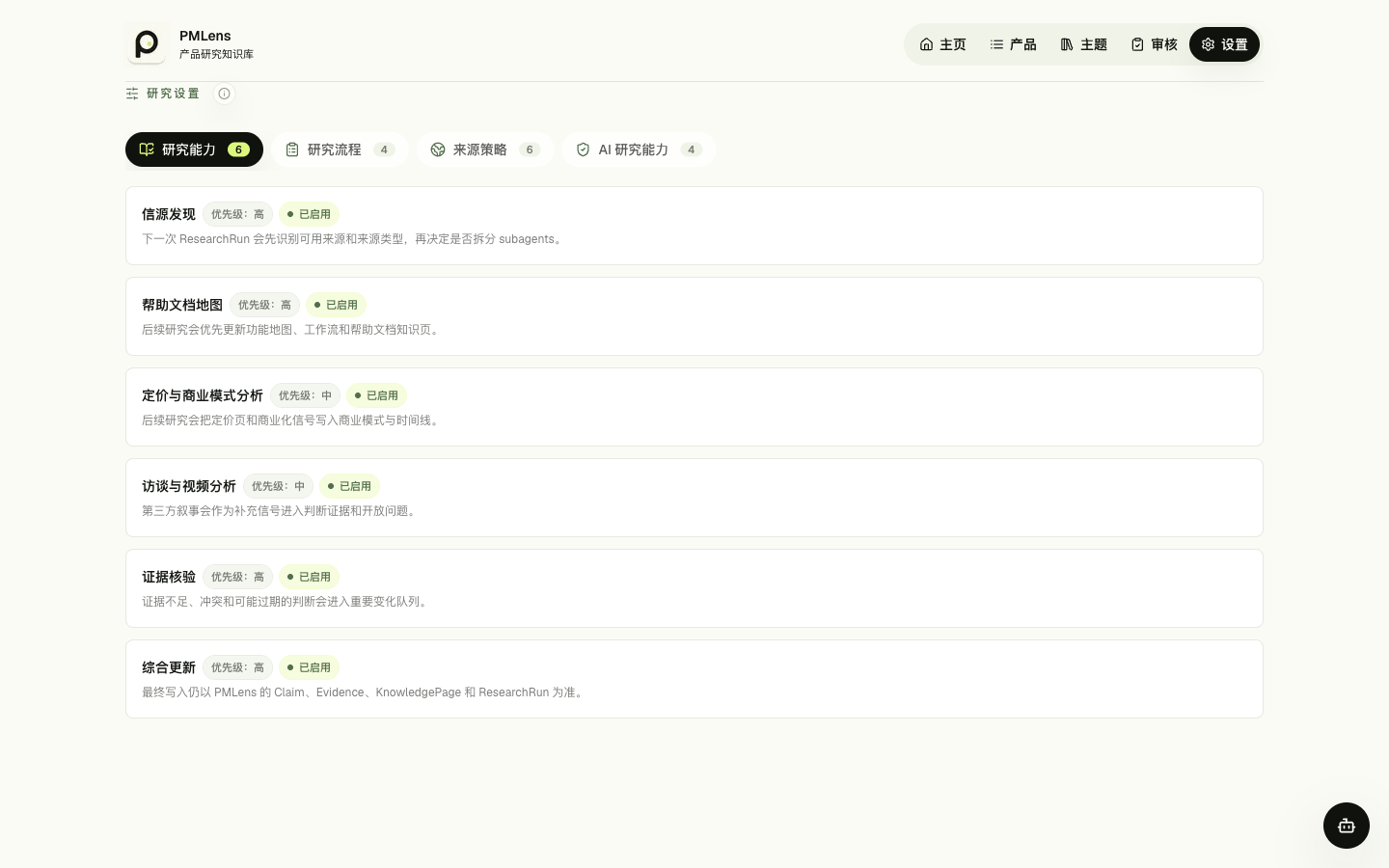Toggle 已启用 status for 证据核验
This screenshot has width=1389, height=868.
click(309, 577)
